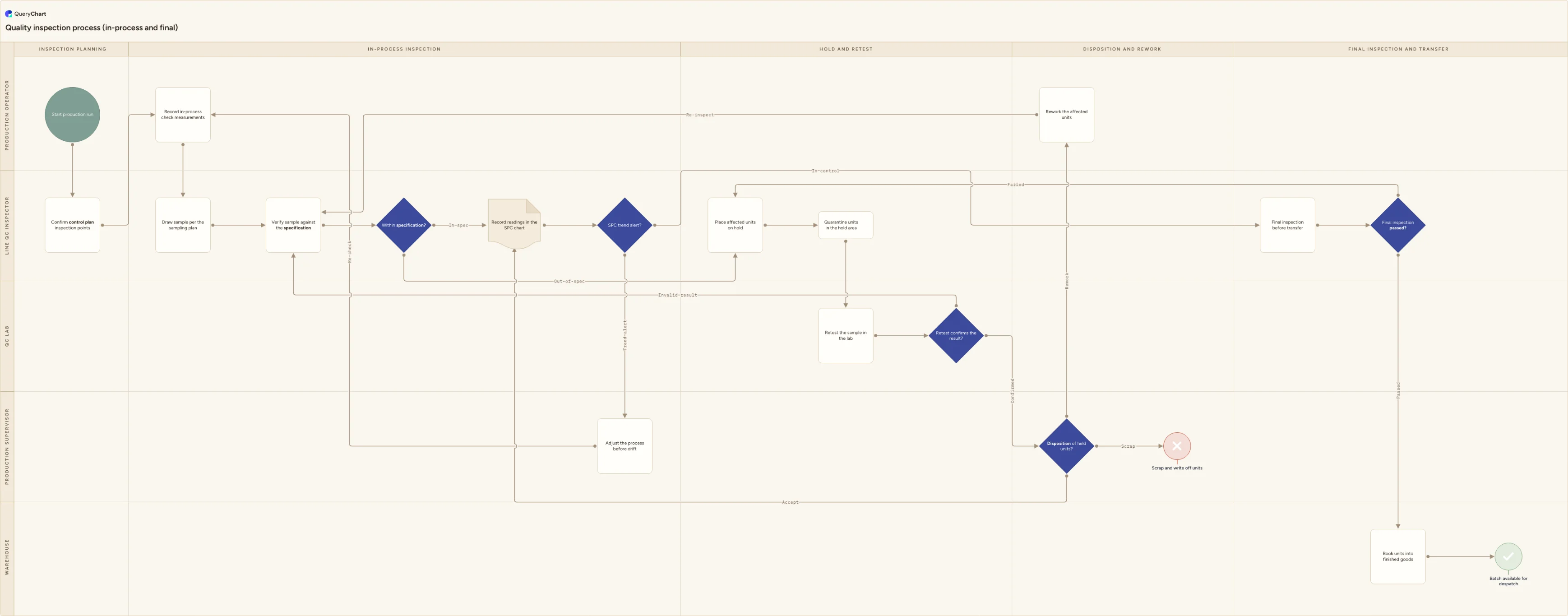
Task: Select the Verify sample against the specification node
Action: coord(293,225)
